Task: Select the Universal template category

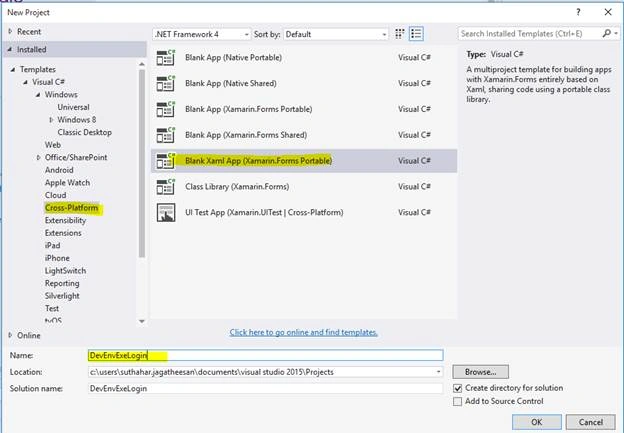Action: click(x=73, y=107)
